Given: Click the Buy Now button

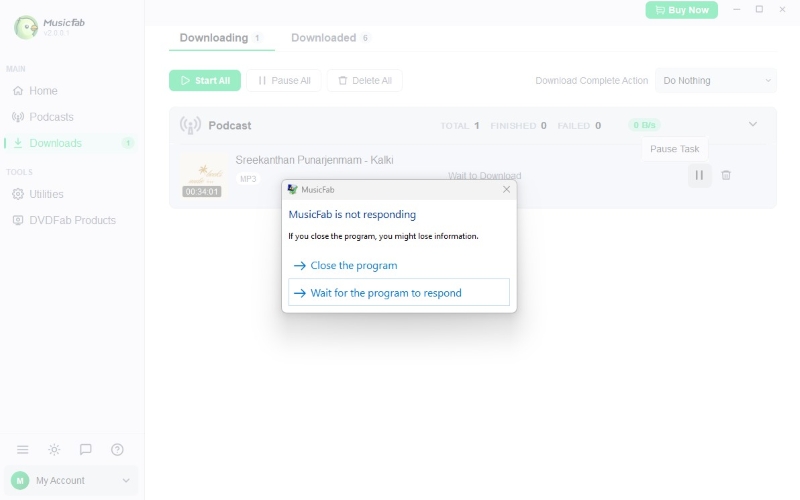Looking at the screenshot, I should pos(682,10).
